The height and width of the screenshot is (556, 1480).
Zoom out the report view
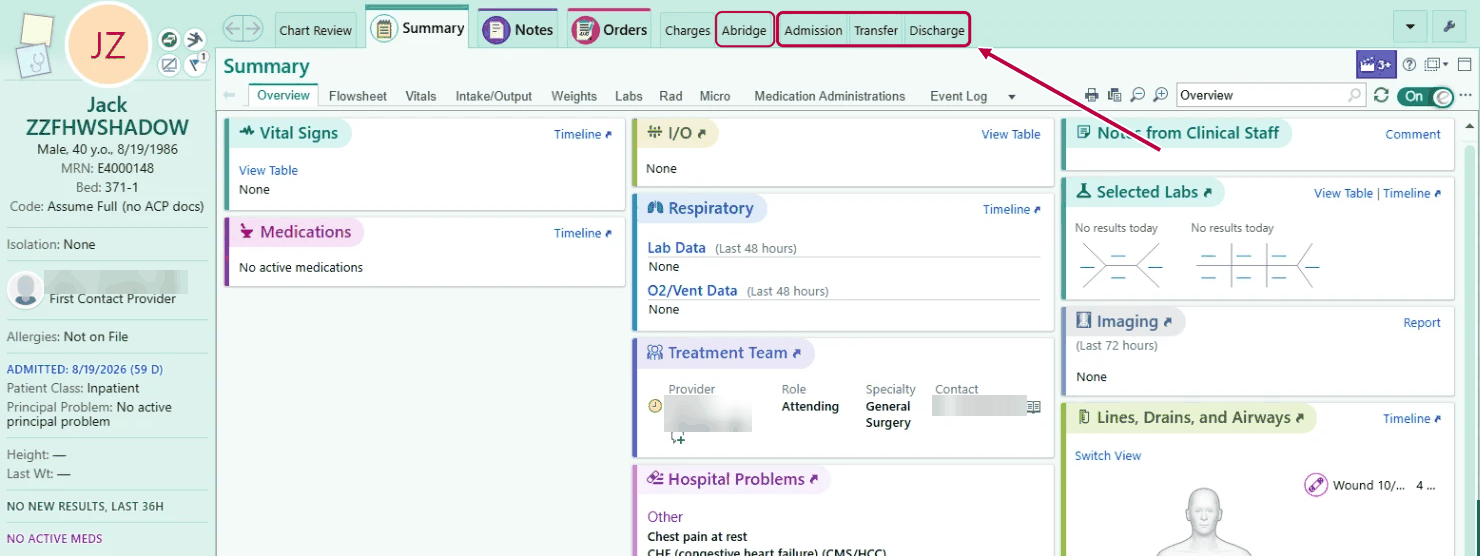[1137, 95]
